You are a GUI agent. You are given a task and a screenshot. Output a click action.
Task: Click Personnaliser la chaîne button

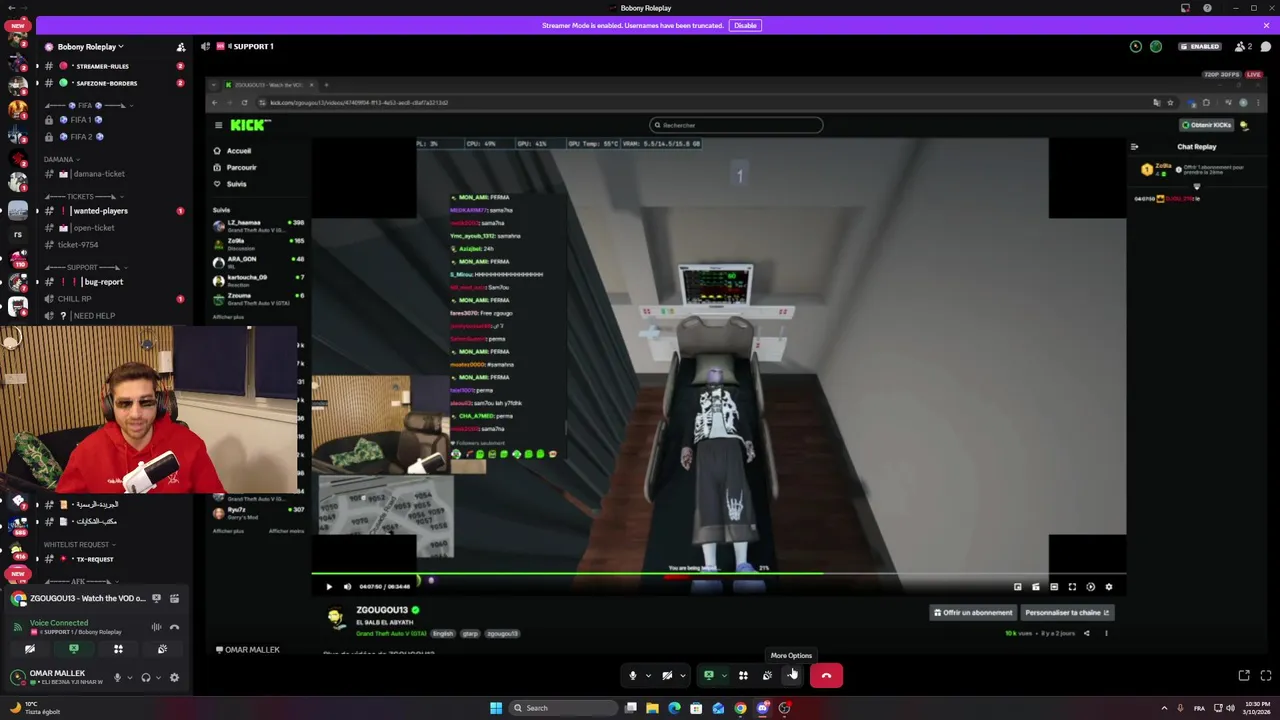1066,613
